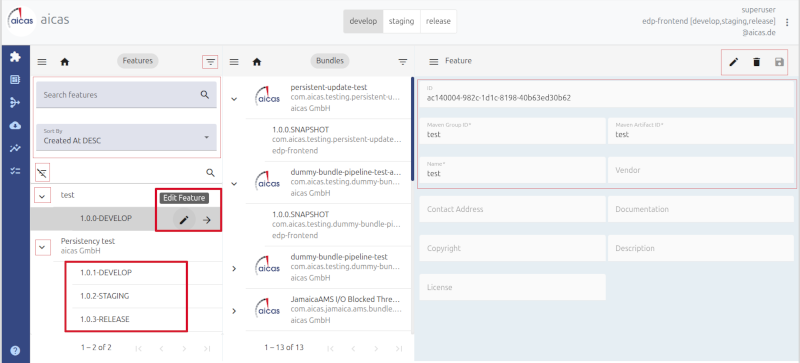The width and height of the screenshot is (800, 363).
Task: Click the Vendor field
Action: click(x=701, y=170)
